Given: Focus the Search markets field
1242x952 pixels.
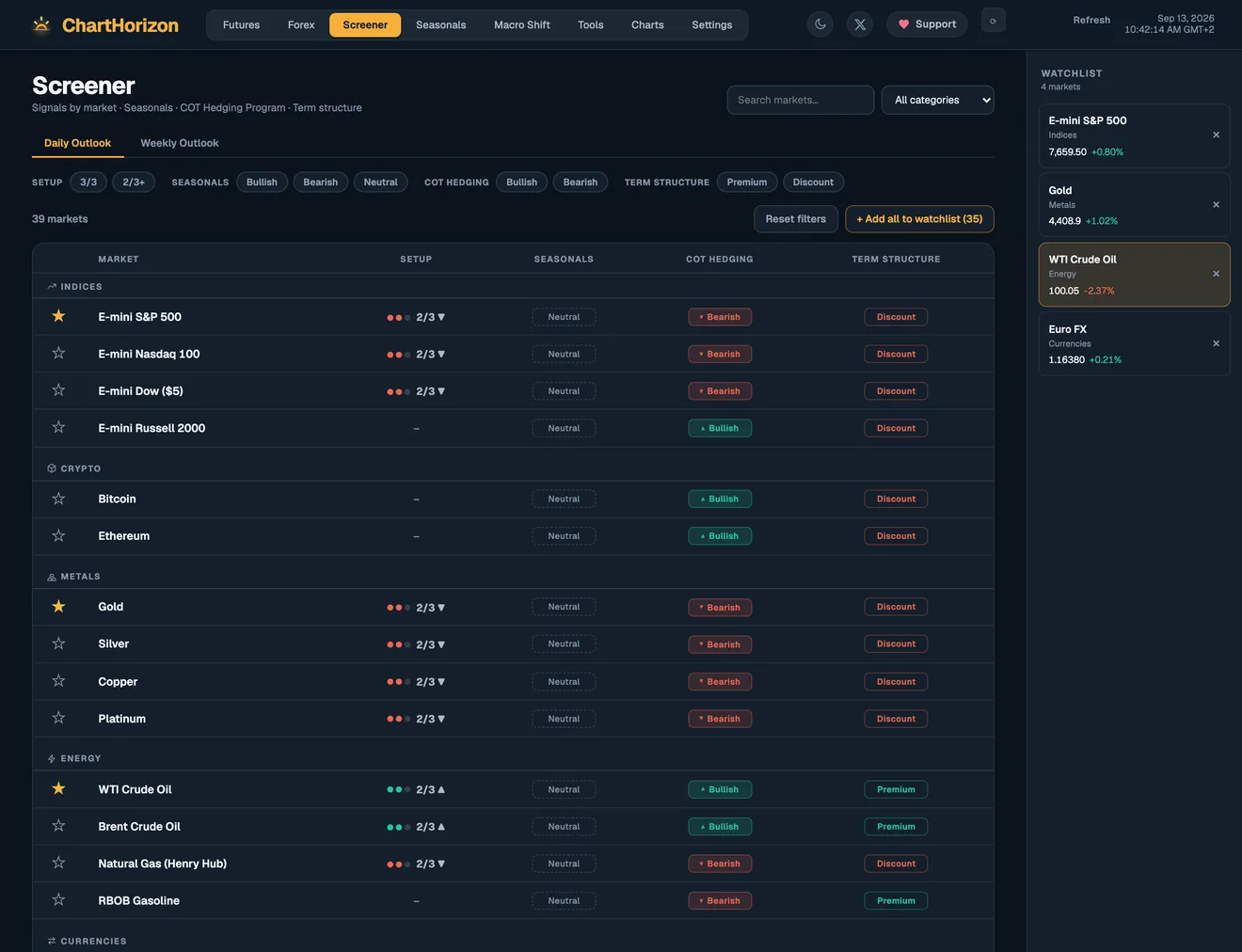Looking at the screenshot, I should [x=801, y=100].
